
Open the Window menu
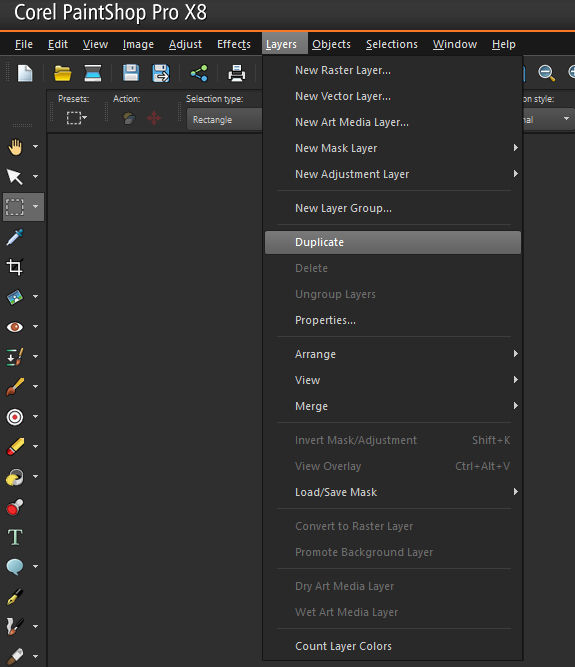[455, 44]
